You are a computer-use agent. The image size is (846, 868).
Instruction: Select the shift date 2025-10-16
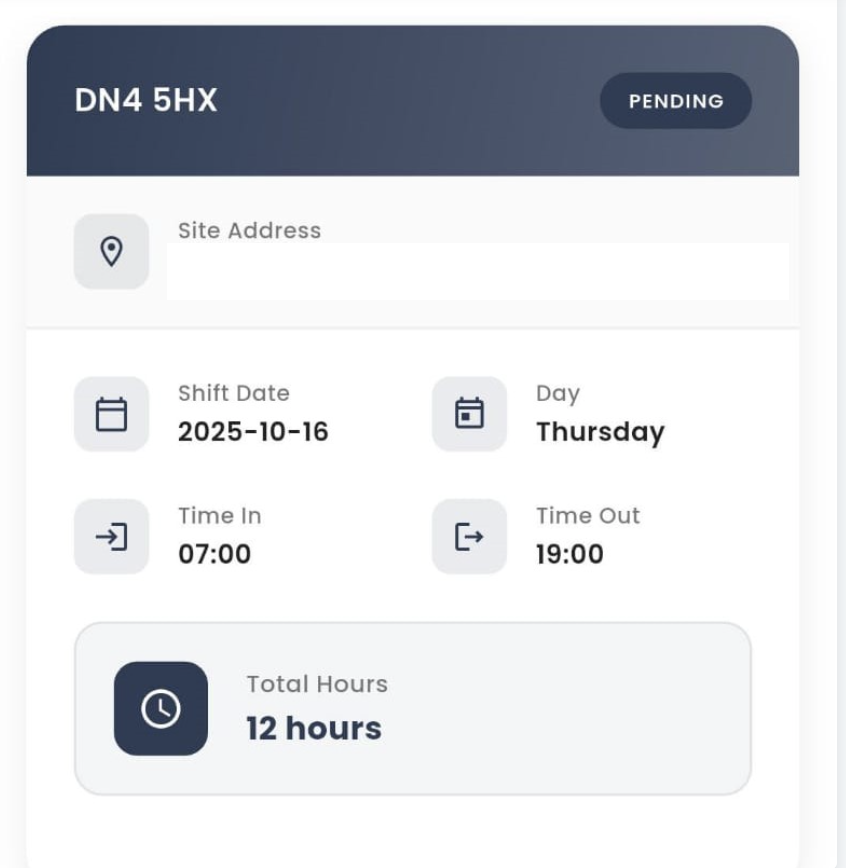pyautogui.click(x=253, y=432)
